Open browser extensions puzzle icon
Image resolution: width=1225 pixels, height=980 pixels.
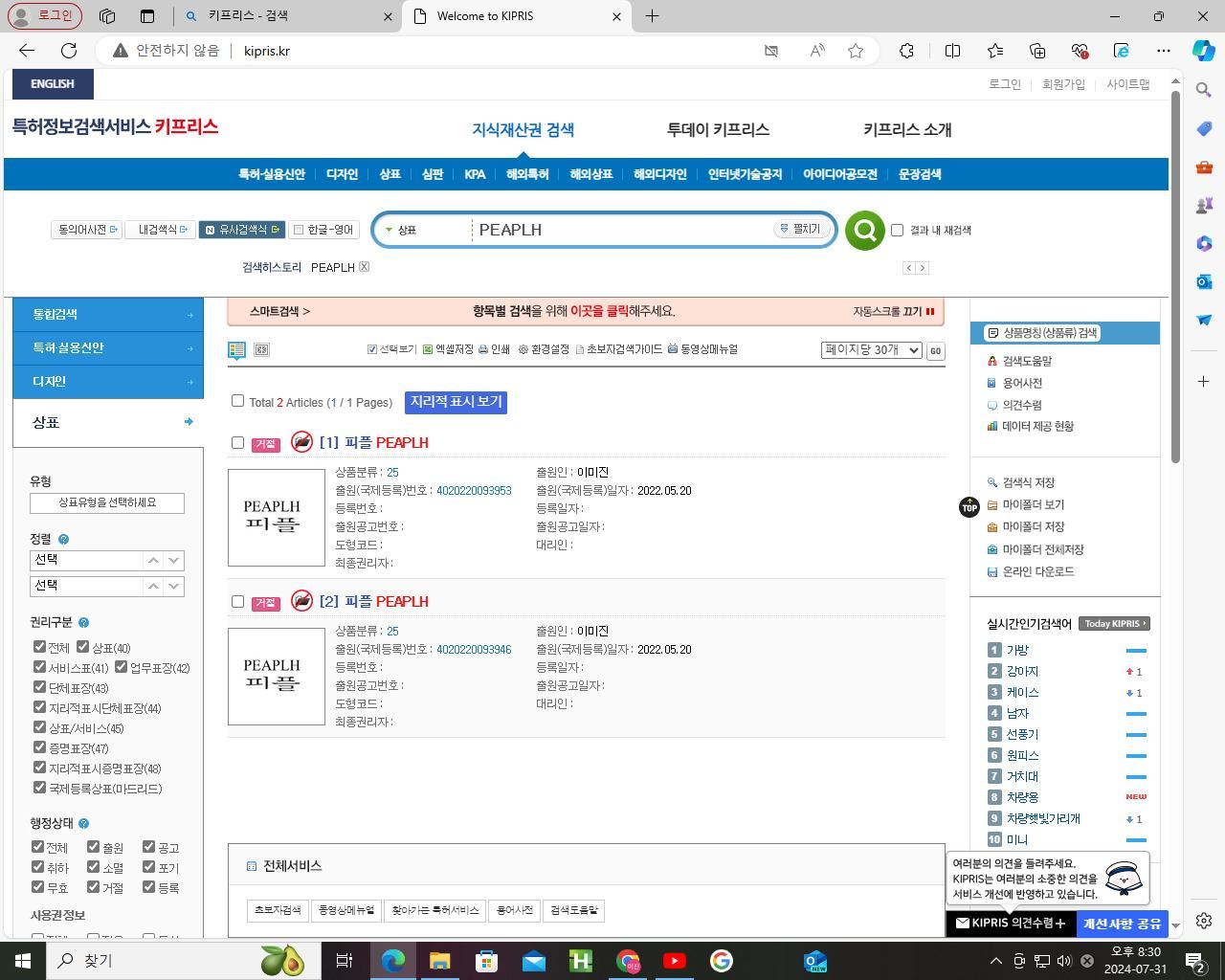tap(906, 51)
